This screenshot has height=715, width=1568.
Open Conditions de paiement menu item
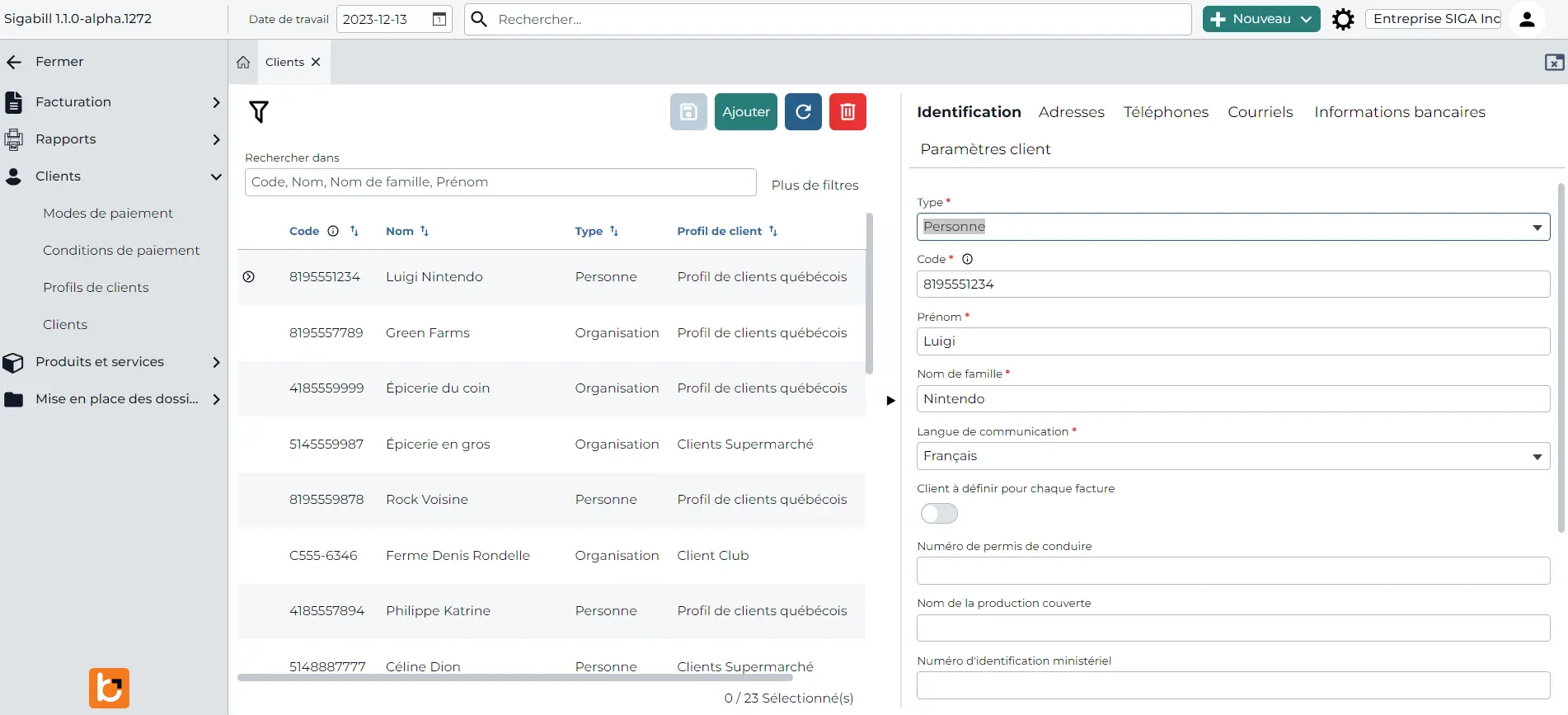tap(121, 251)
